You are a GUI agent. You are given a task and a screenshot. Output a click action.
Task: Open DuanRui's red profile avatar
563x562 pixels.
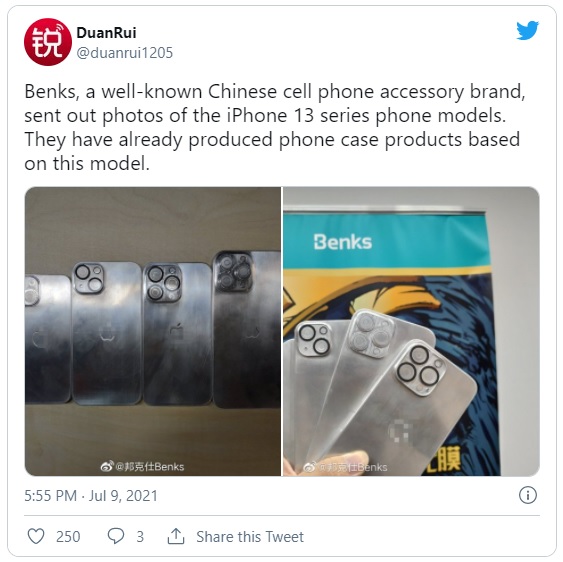coord(48,42)
